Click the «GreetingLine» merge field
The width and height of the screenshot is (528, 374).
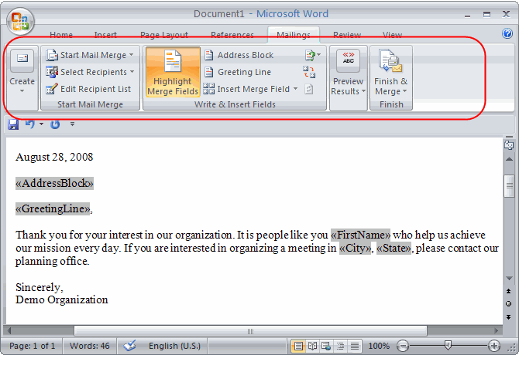[x=53, y=209]
